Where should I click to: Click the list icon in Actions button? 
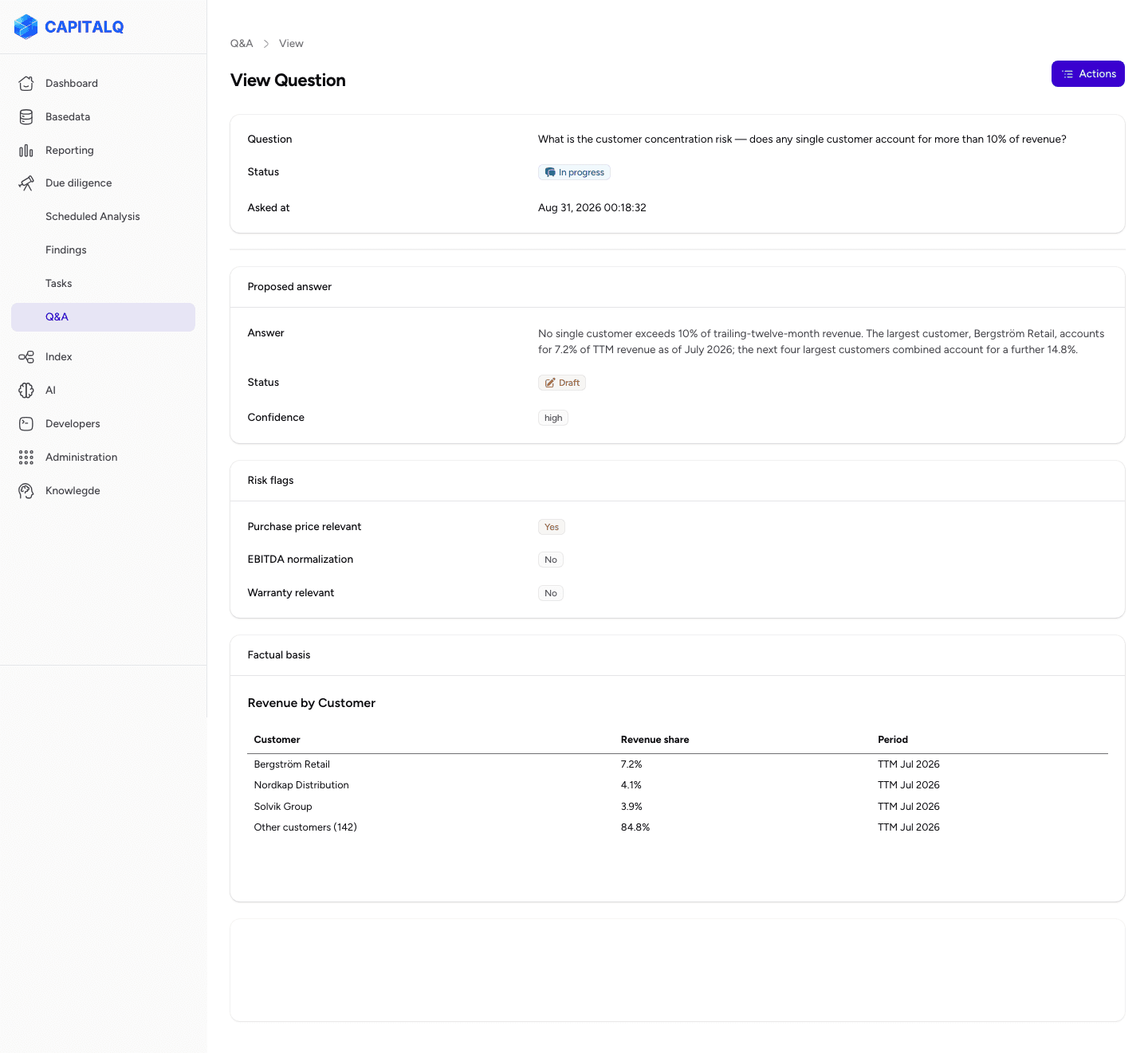click(x=1067, y=74)
